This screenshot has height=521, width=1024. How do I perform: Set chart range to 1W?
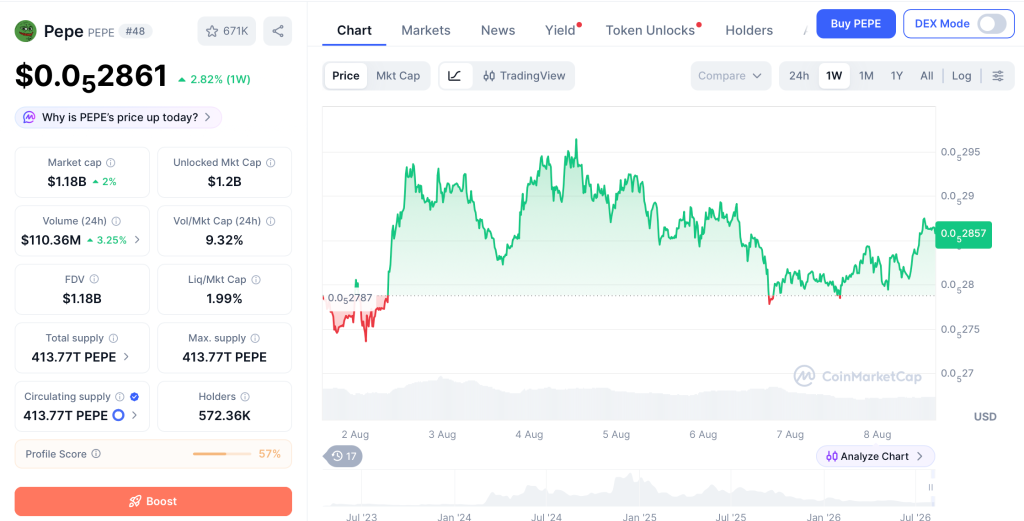[x=834, y=76]
